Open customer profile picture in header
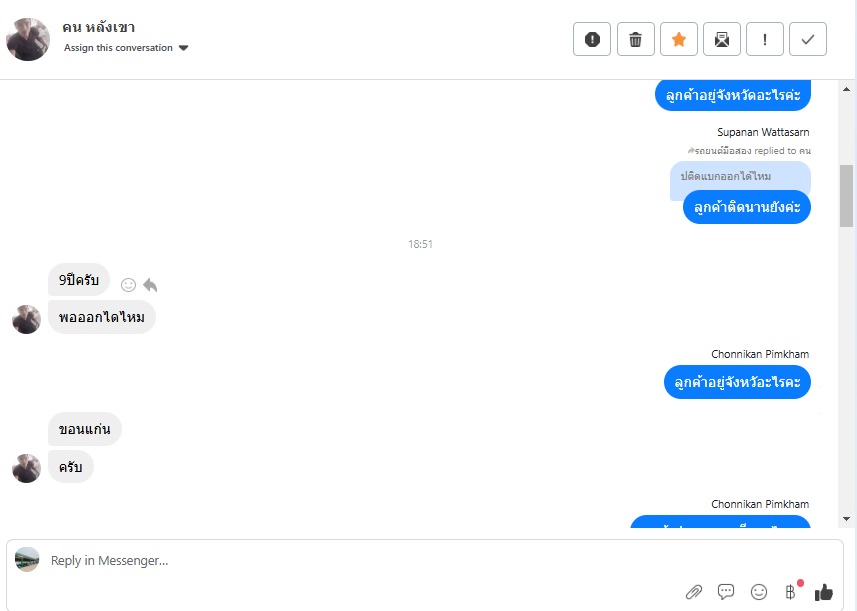The width and height of the screenshot is (857, 611). point(28,39)
